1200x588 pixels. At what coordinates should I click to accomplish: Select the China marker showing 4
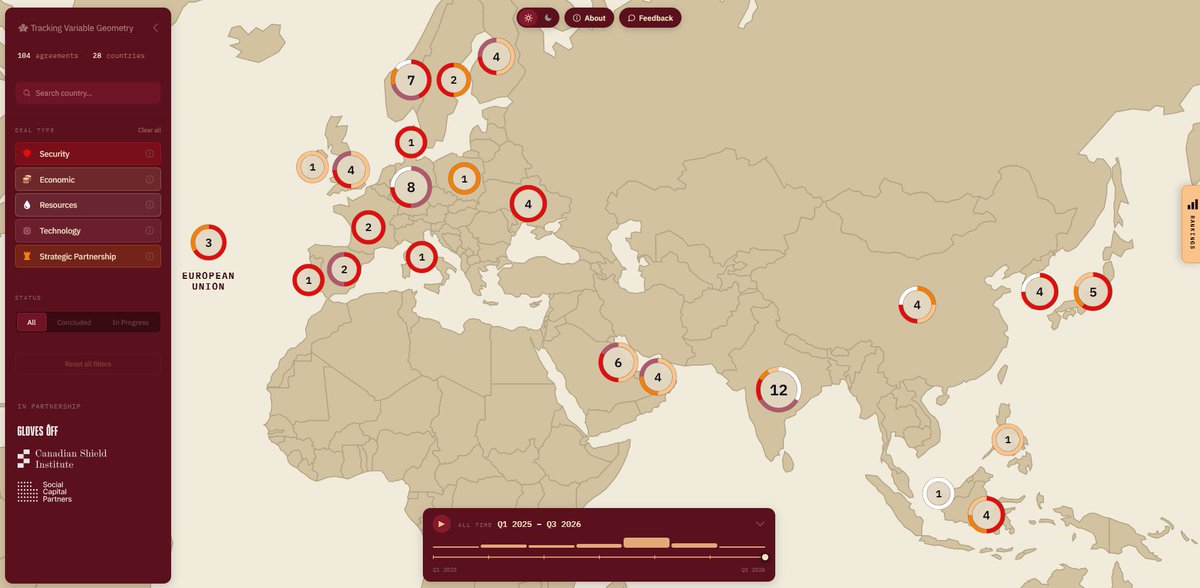click(x=917, y=305)
